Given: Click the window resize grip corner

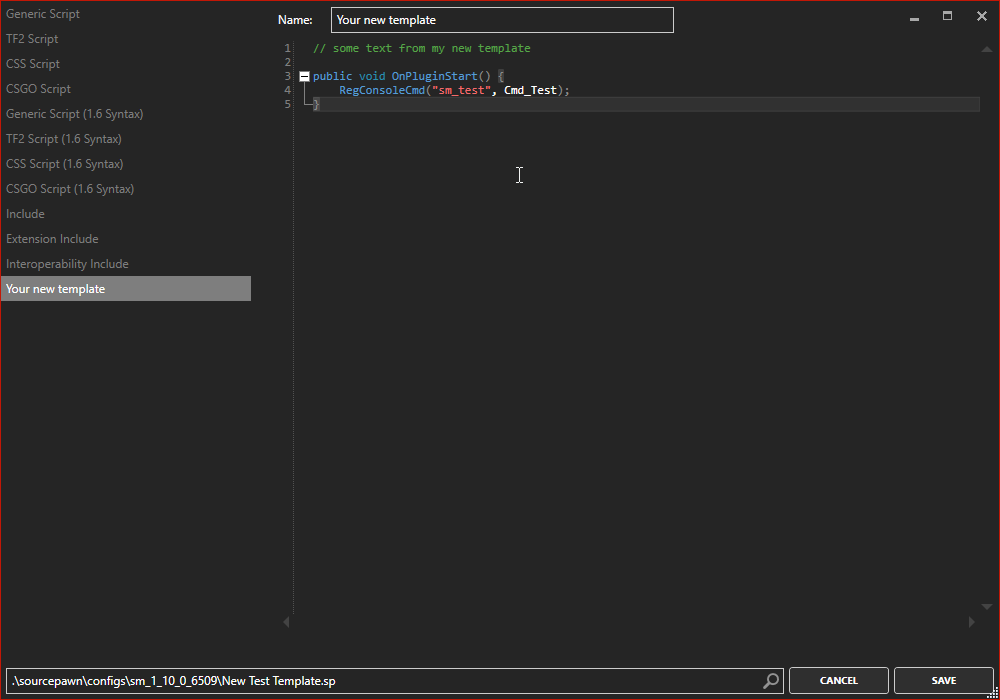Looking at the screenshot, I should pyautogui.click(x=993, y=694).
